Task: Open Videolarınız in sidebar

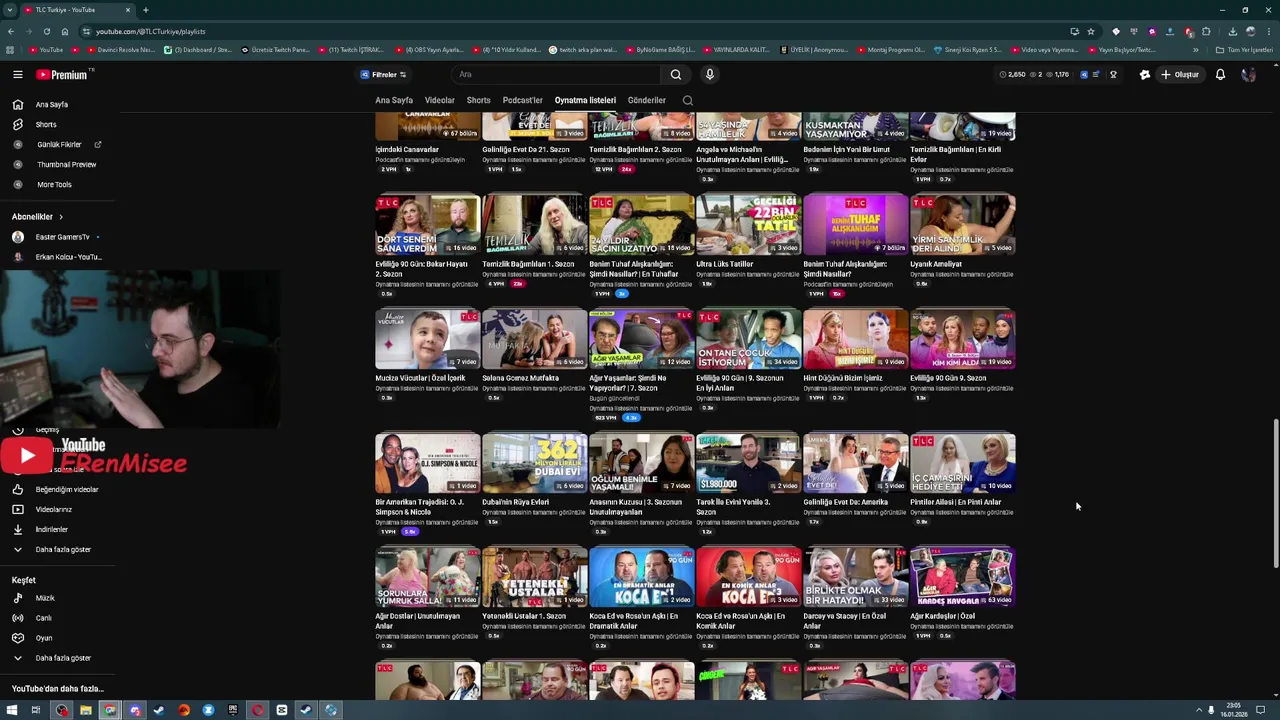Action: point(54,509)
